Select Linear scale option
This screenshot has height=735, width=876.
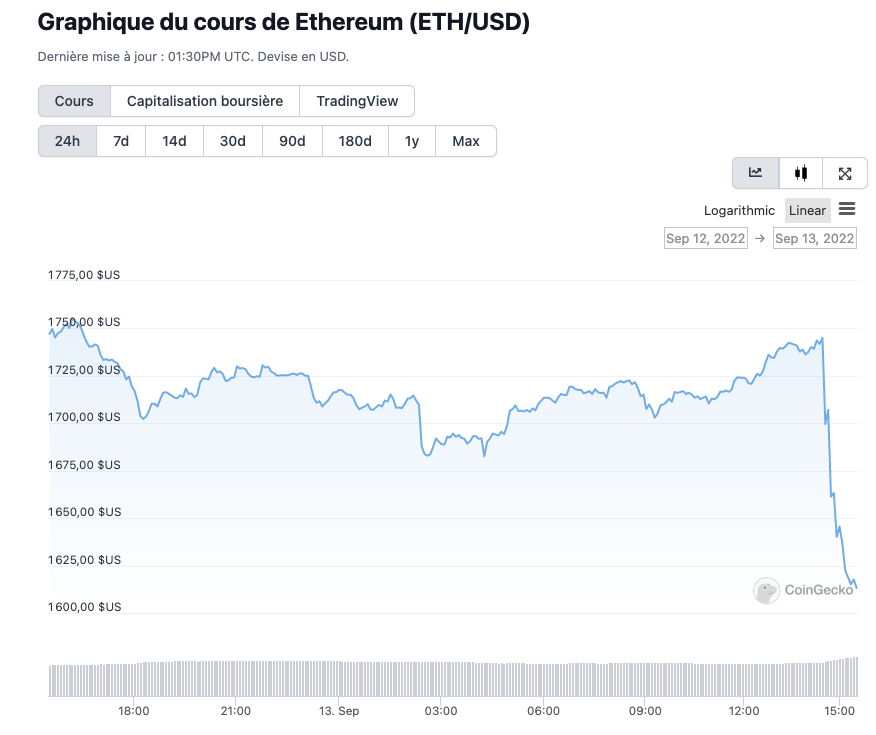point(807,210)
